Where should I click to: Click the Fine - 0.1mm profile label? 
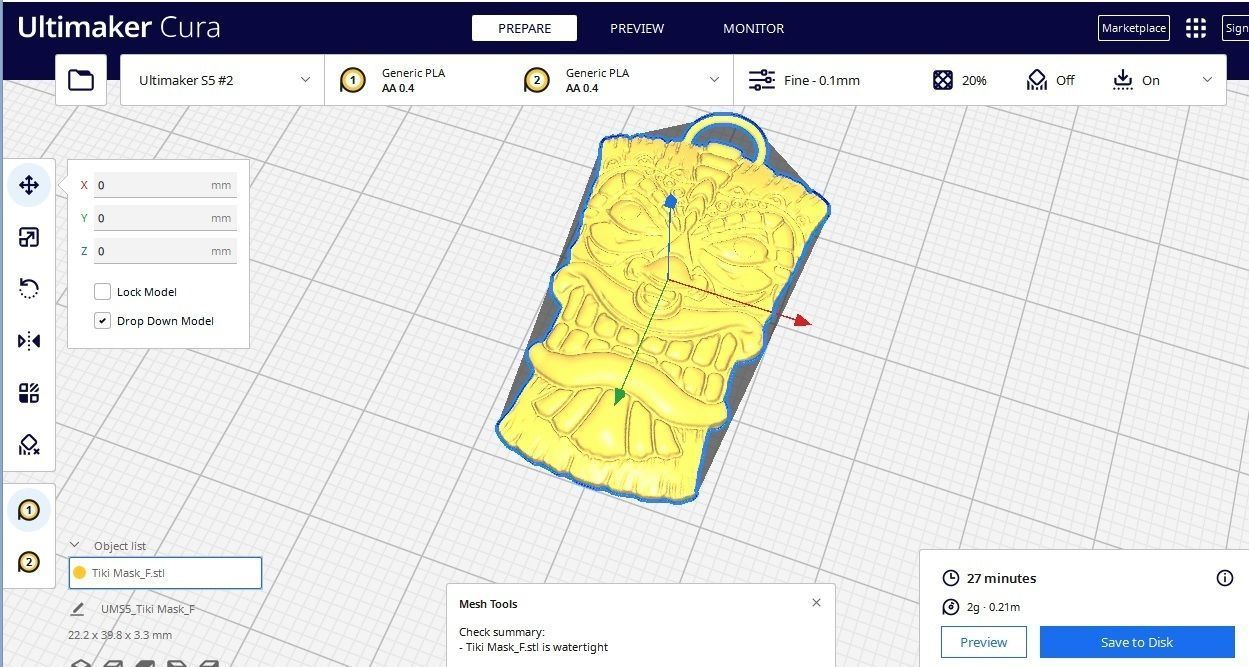pyautogui.click(x=822, y=80)
